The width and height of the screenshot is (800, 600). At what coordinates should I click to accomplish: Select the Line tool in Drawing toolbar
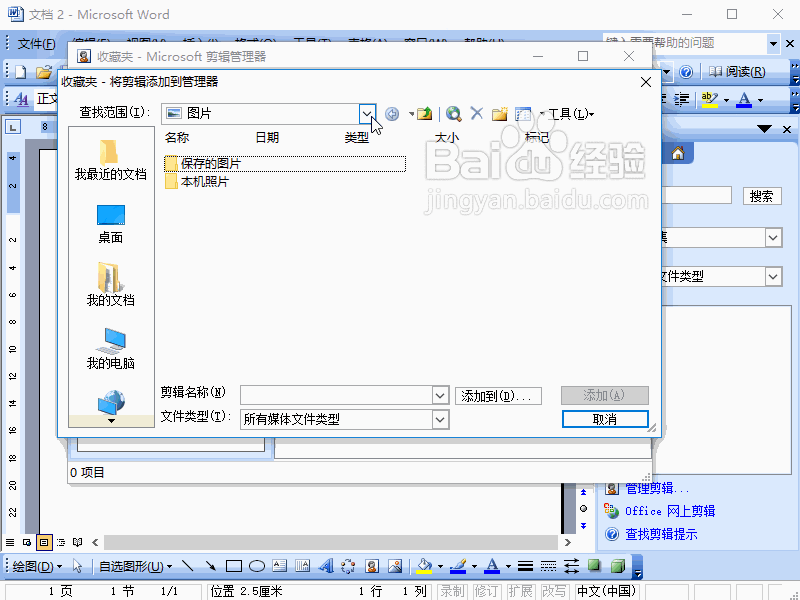[x=188, y=566]
